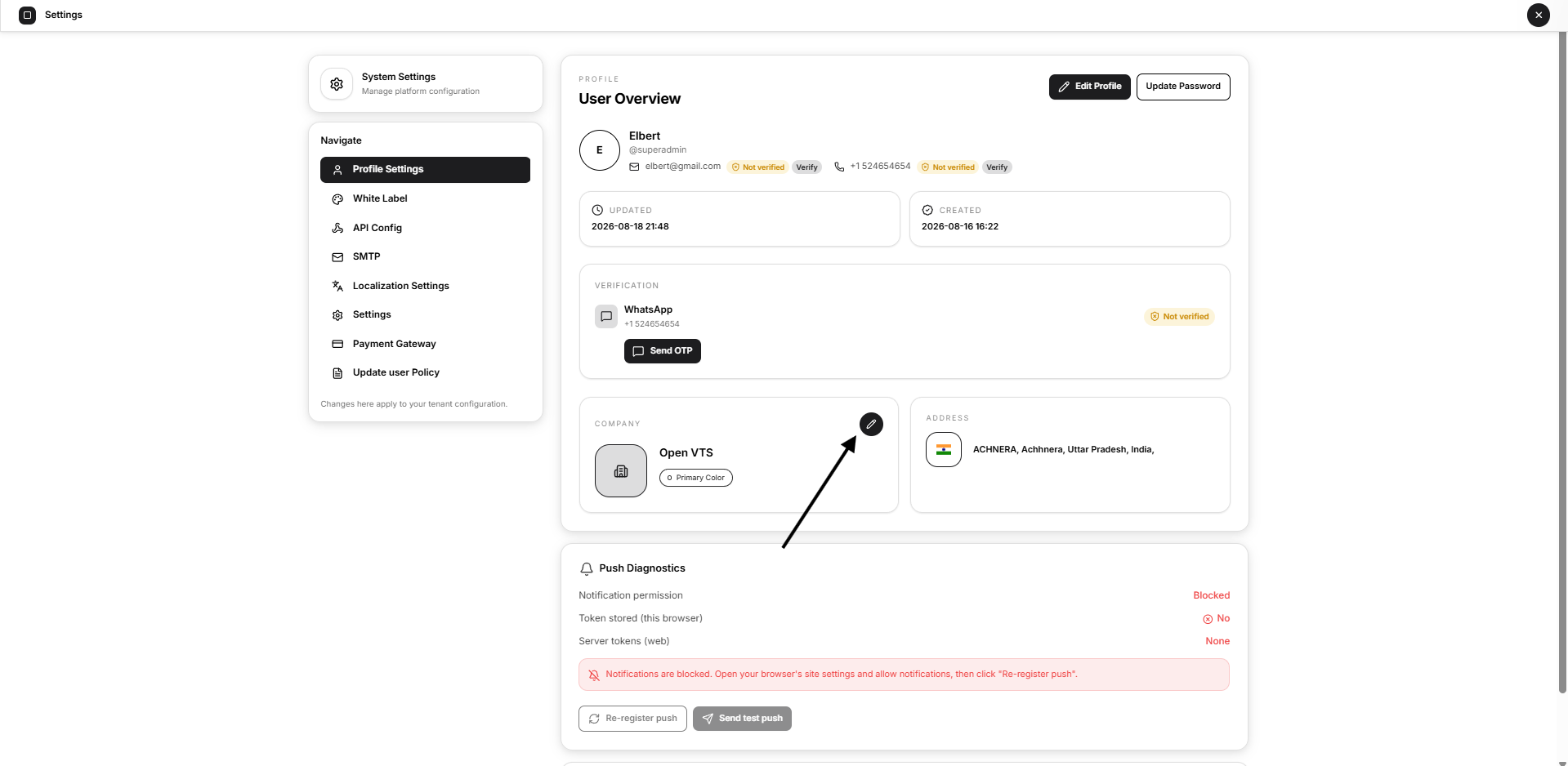This screenshot has height=766, width=1568.
Task: Click the name Elbert in profile header
Action: pos(645,136)
